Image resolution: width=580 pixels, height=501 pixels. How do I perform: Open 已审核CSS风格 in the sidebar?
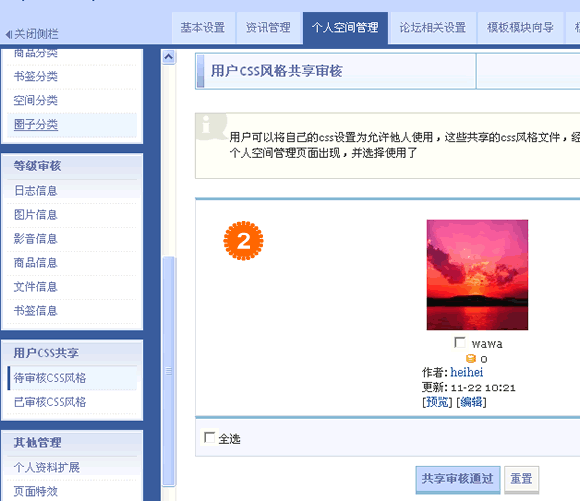(50, 402)
